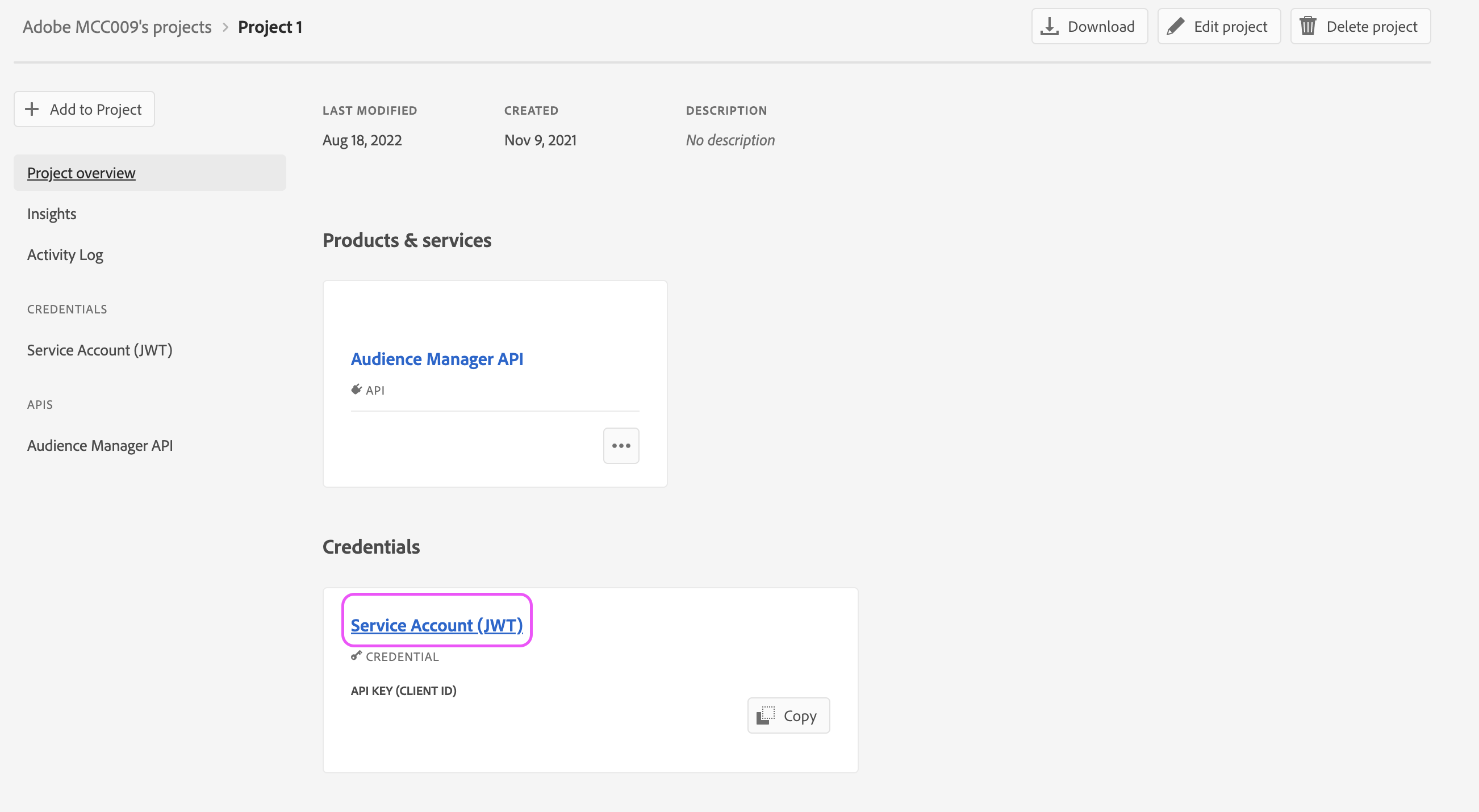The image size is (1479, 812).
Task: Open the highlighted Service Account (JWT) link
Action: point(436,625)
